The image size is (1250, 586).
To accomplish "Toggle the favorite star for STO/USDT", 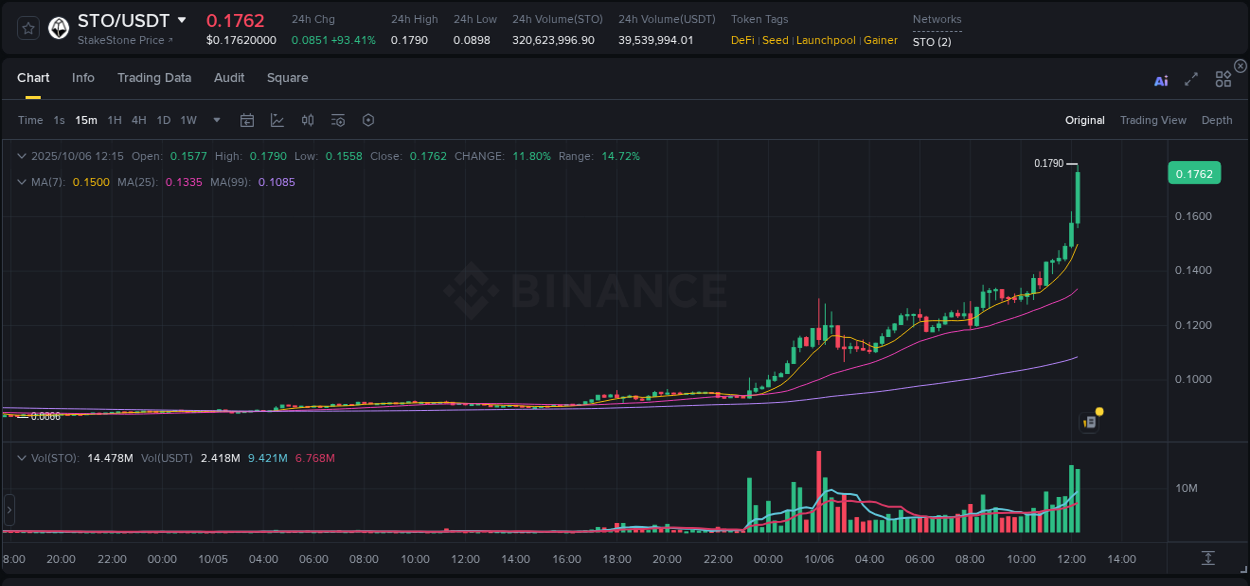I will tap(27, 27).
